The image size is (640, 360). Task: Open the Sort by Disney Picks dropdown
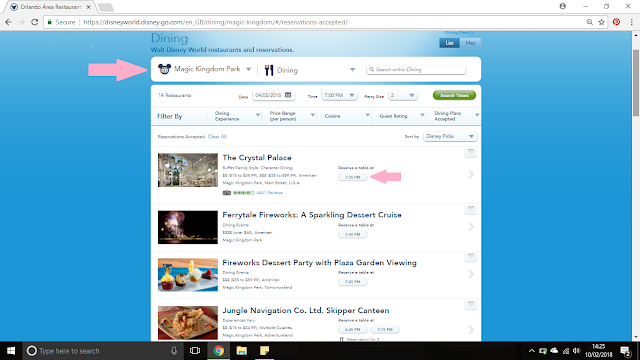point(450,136)
